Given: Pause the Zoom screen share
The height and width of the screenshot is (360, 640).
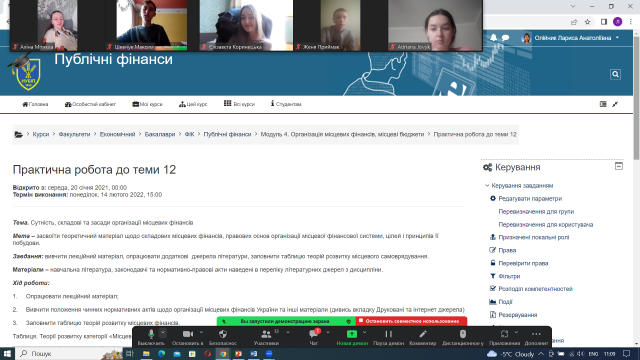Looking at the screenshot, I should (389, 337).
